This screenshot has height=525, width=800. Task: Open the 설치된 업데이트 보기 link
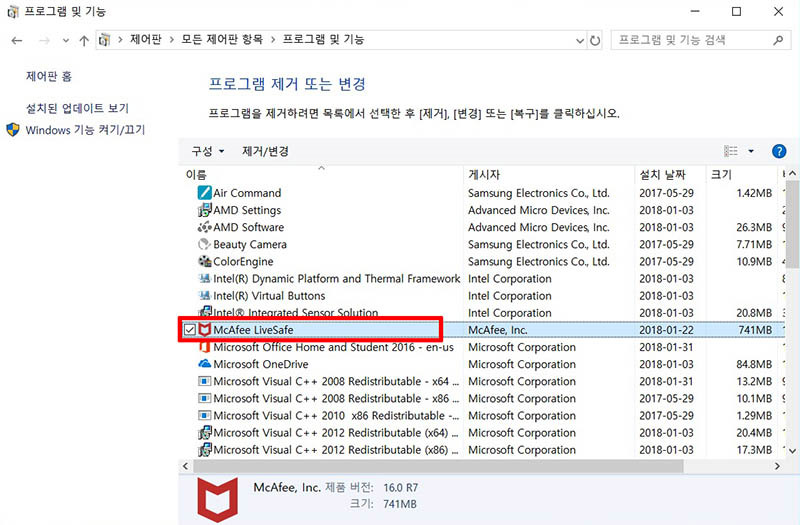77,108
